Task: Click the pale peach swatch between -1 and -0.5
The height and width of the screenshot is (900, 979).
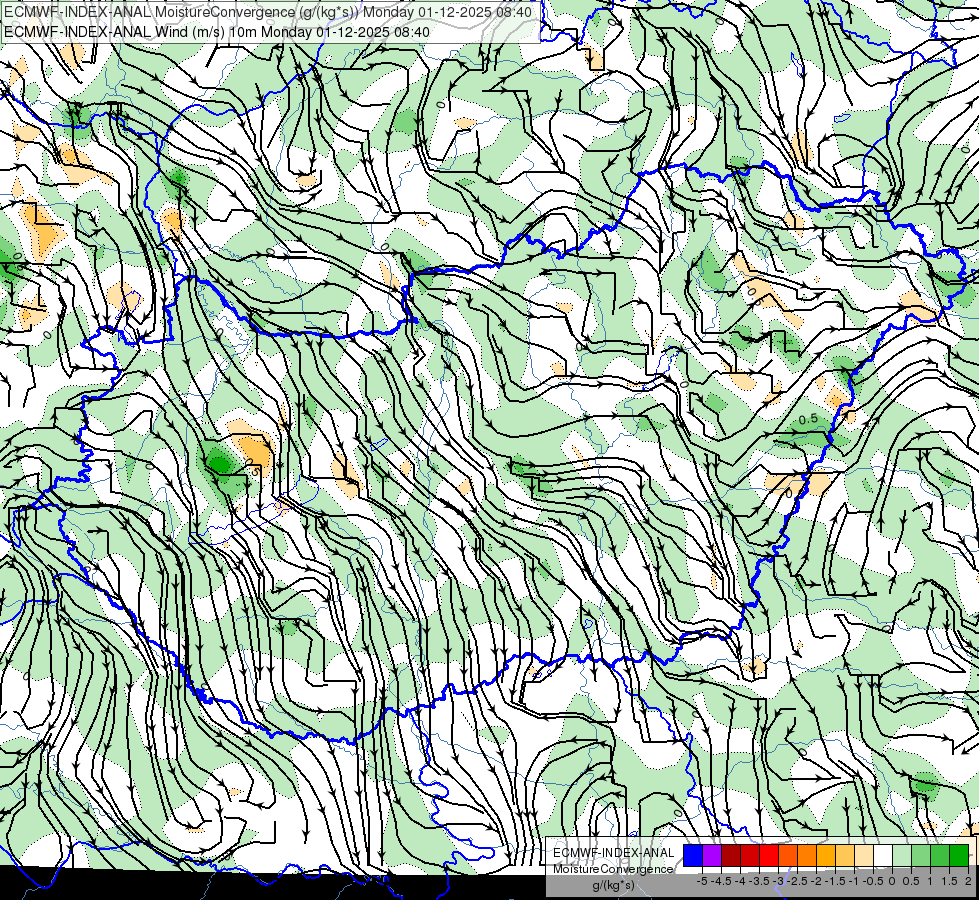Action: 864,855
